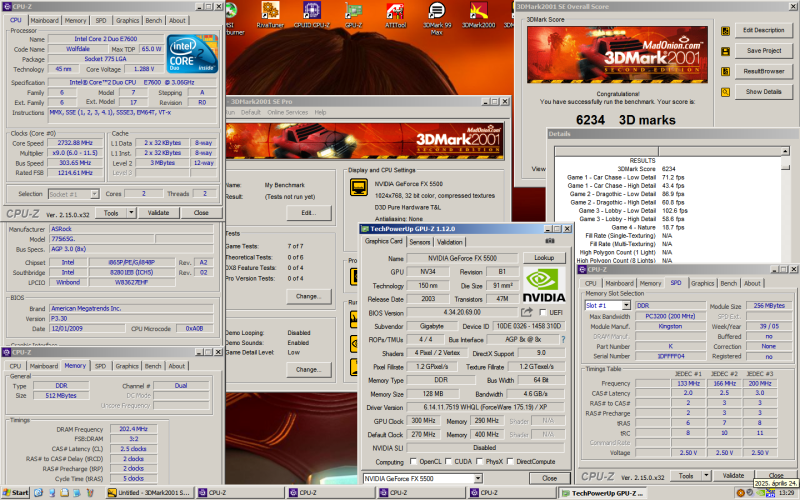This screenshot has height=500, width=800.
Task: Click Validate in the SPD CPU-Z window
Action: (x=733, y=476)
